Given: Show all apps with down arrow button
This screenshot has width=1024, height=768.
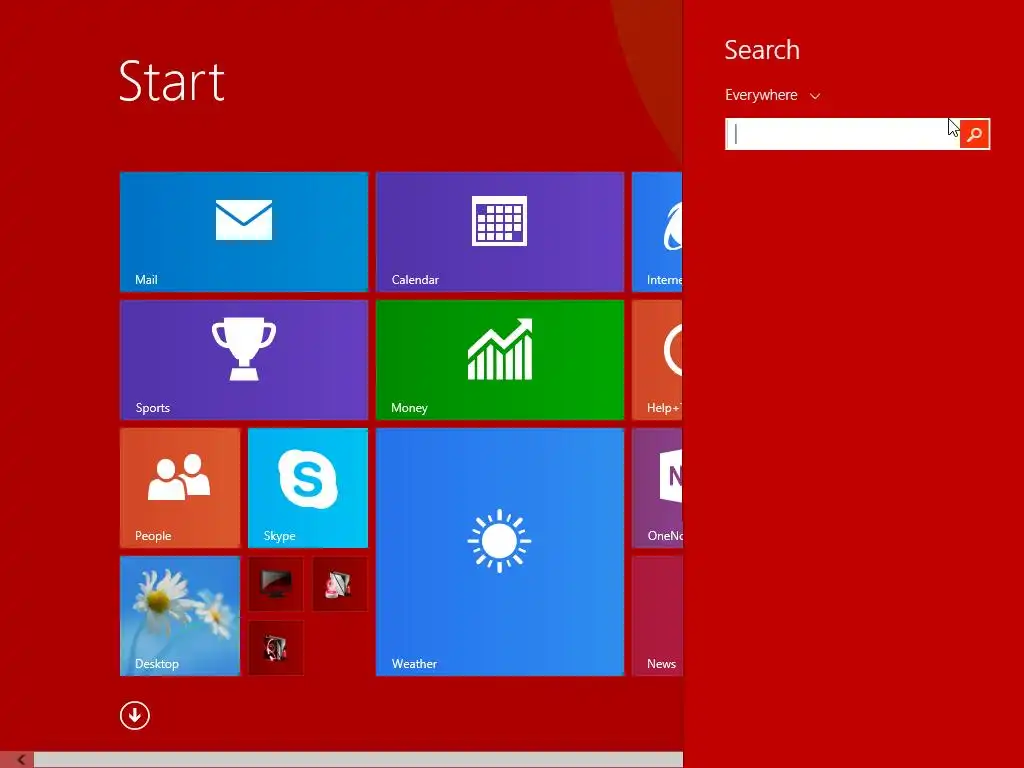Looking at the screenshot, I should pos(135,715).
